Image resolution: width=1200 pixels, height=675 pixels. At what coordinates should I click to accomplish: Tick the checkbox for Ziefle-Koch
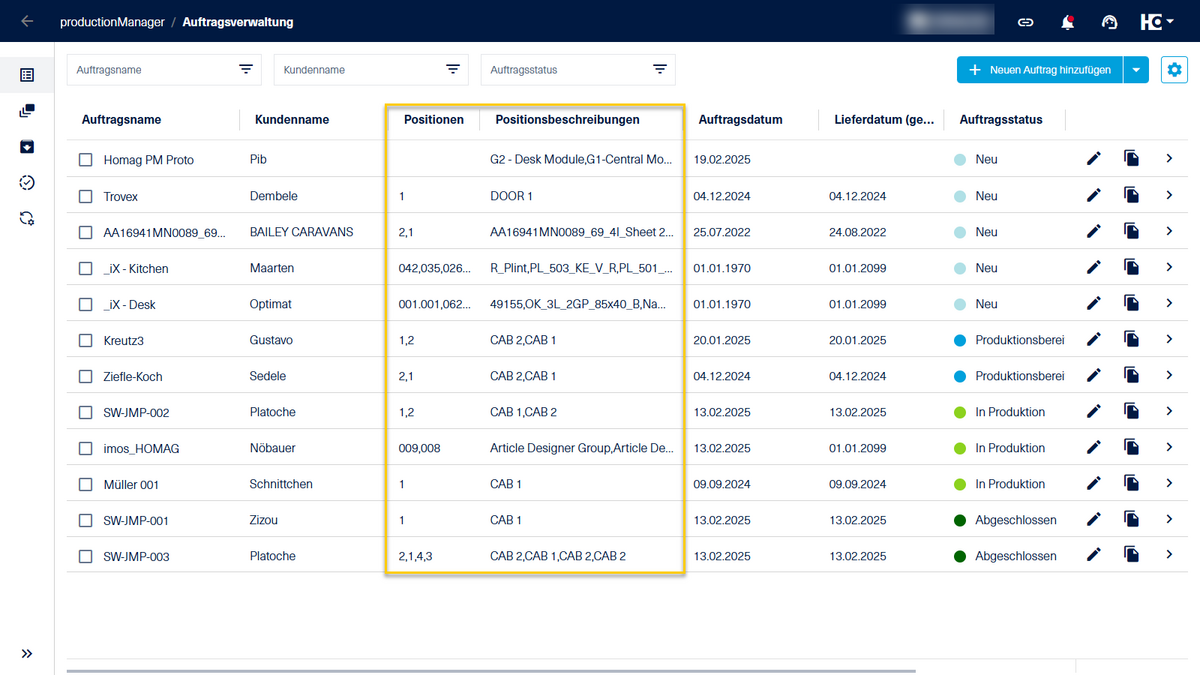(86, 376)
